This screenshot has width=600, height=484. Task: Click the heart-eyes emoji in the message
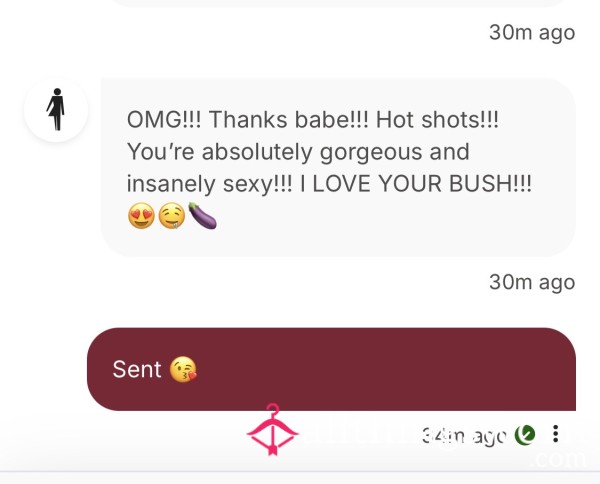tap(141, 216)
